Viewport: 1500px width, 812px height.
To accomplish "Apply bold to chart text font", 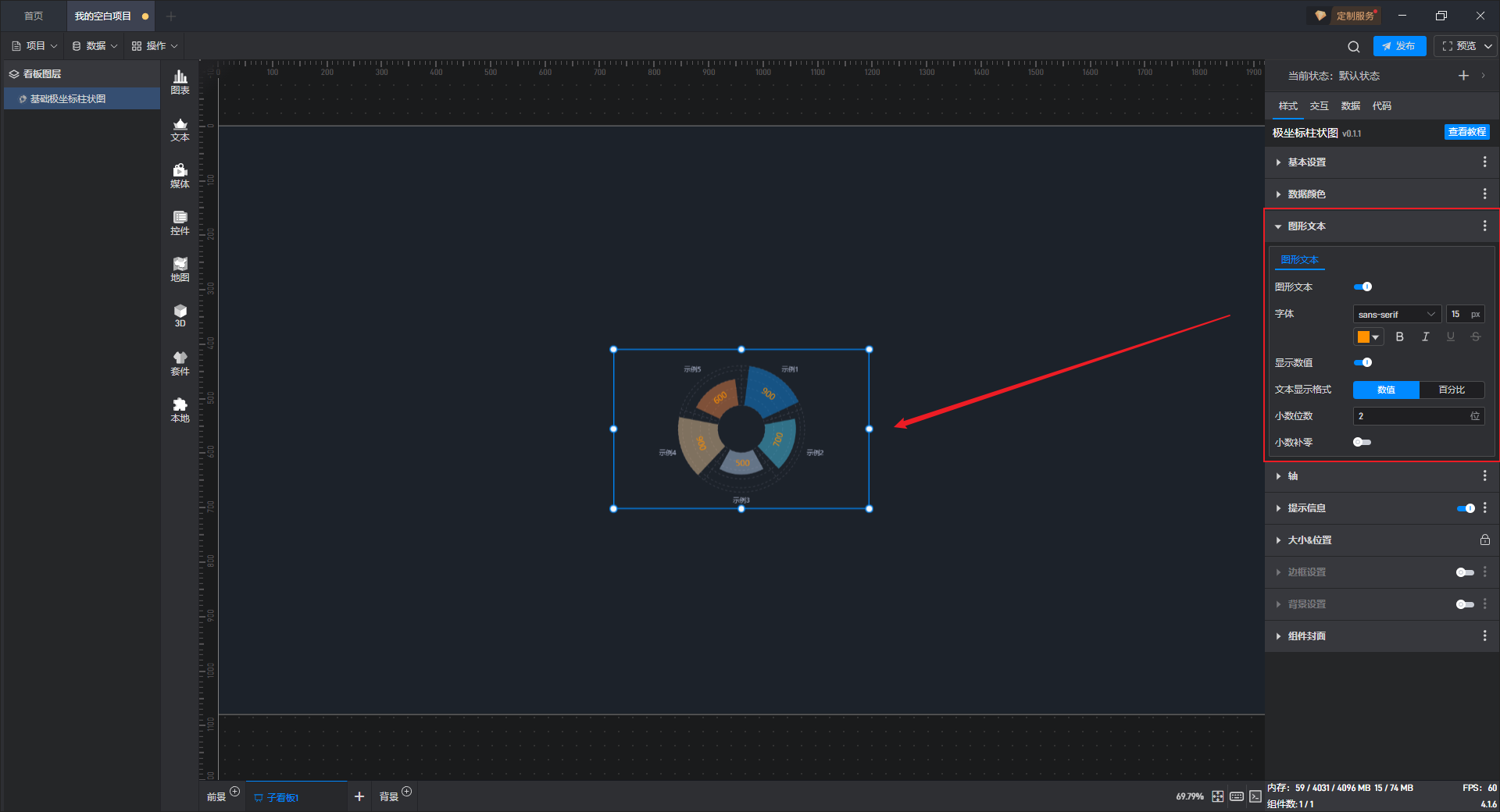I will (x=1399, y=337).
